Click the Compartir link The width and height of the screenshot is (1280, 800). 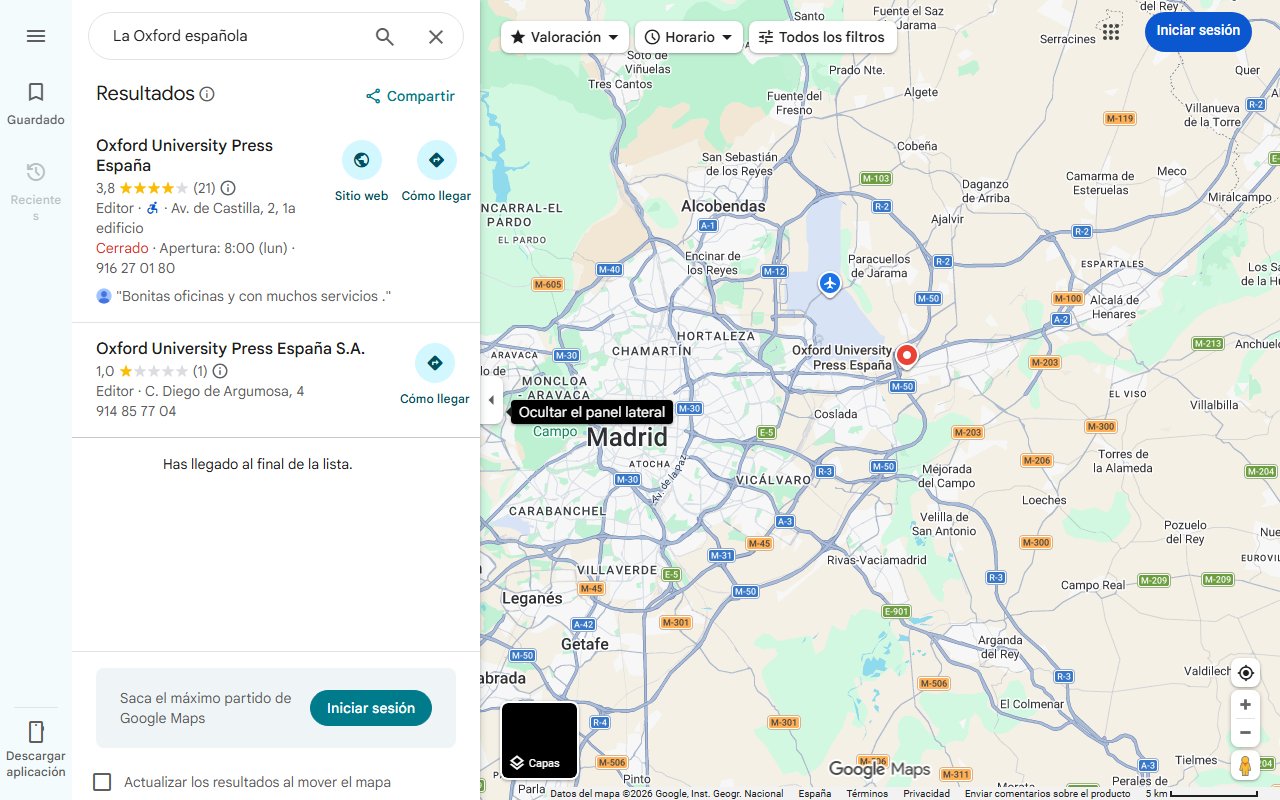coord(410,96)
